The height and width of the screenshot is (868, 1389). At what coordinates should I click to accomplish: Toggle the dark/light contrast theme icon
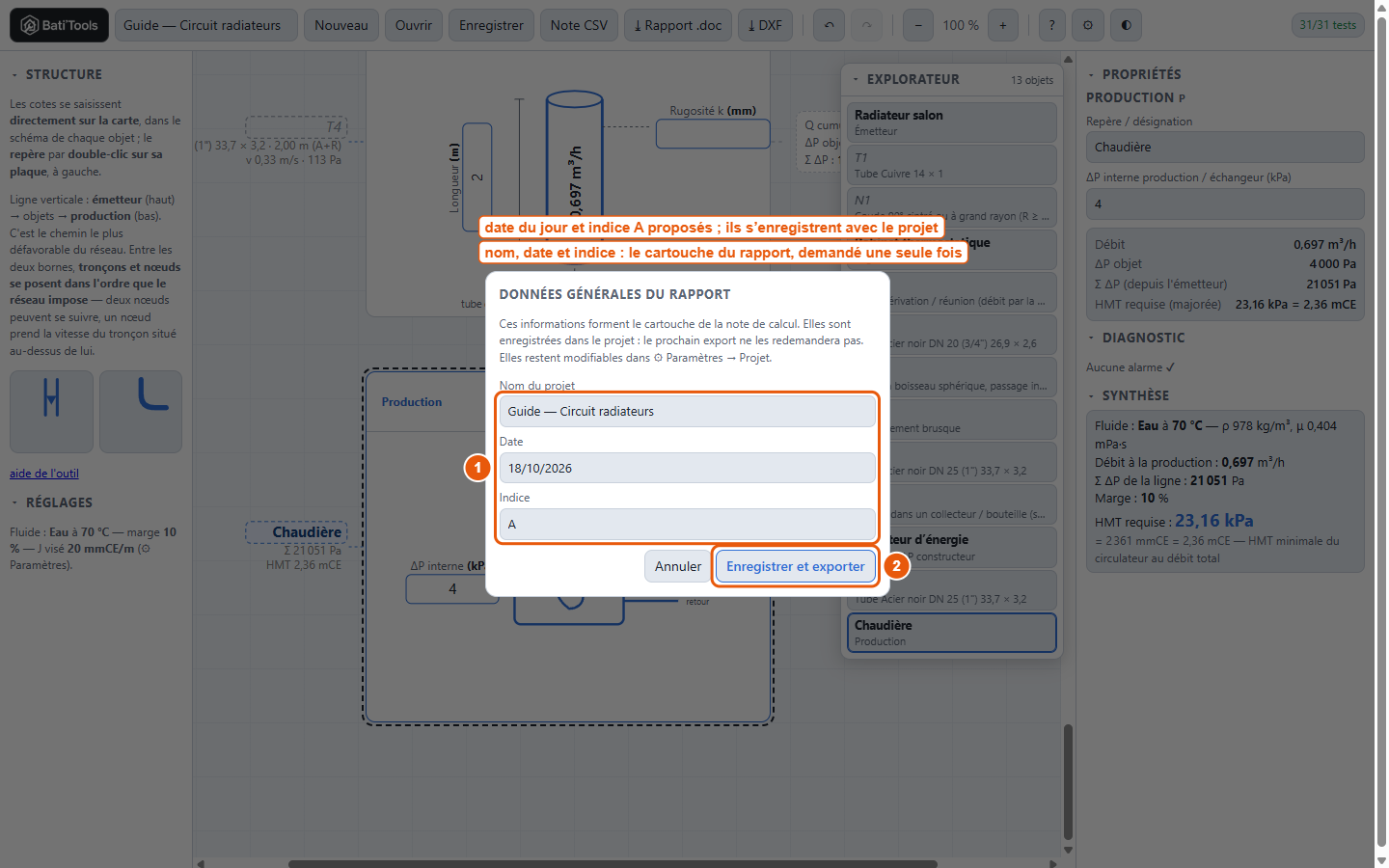1126,25
